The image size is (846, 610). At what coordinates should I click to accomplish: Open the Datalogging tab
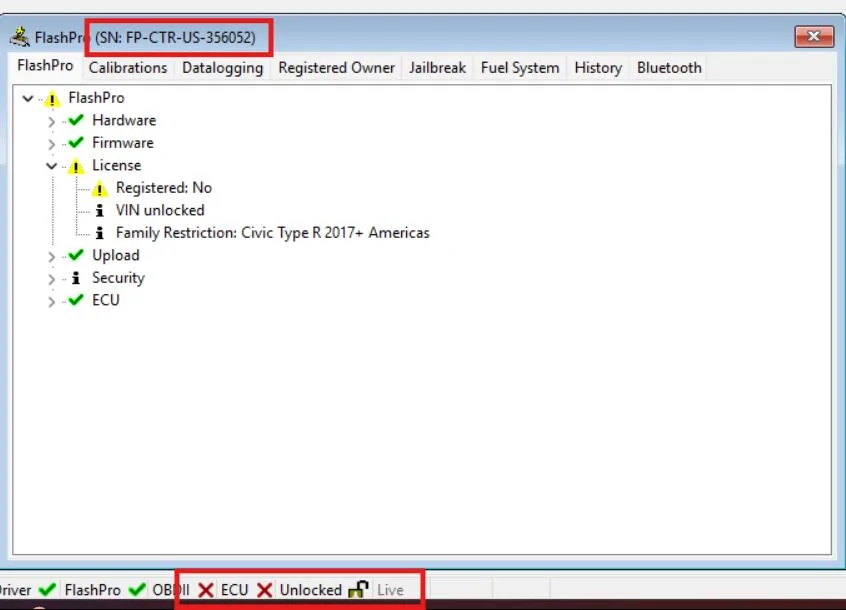[222, 68]
